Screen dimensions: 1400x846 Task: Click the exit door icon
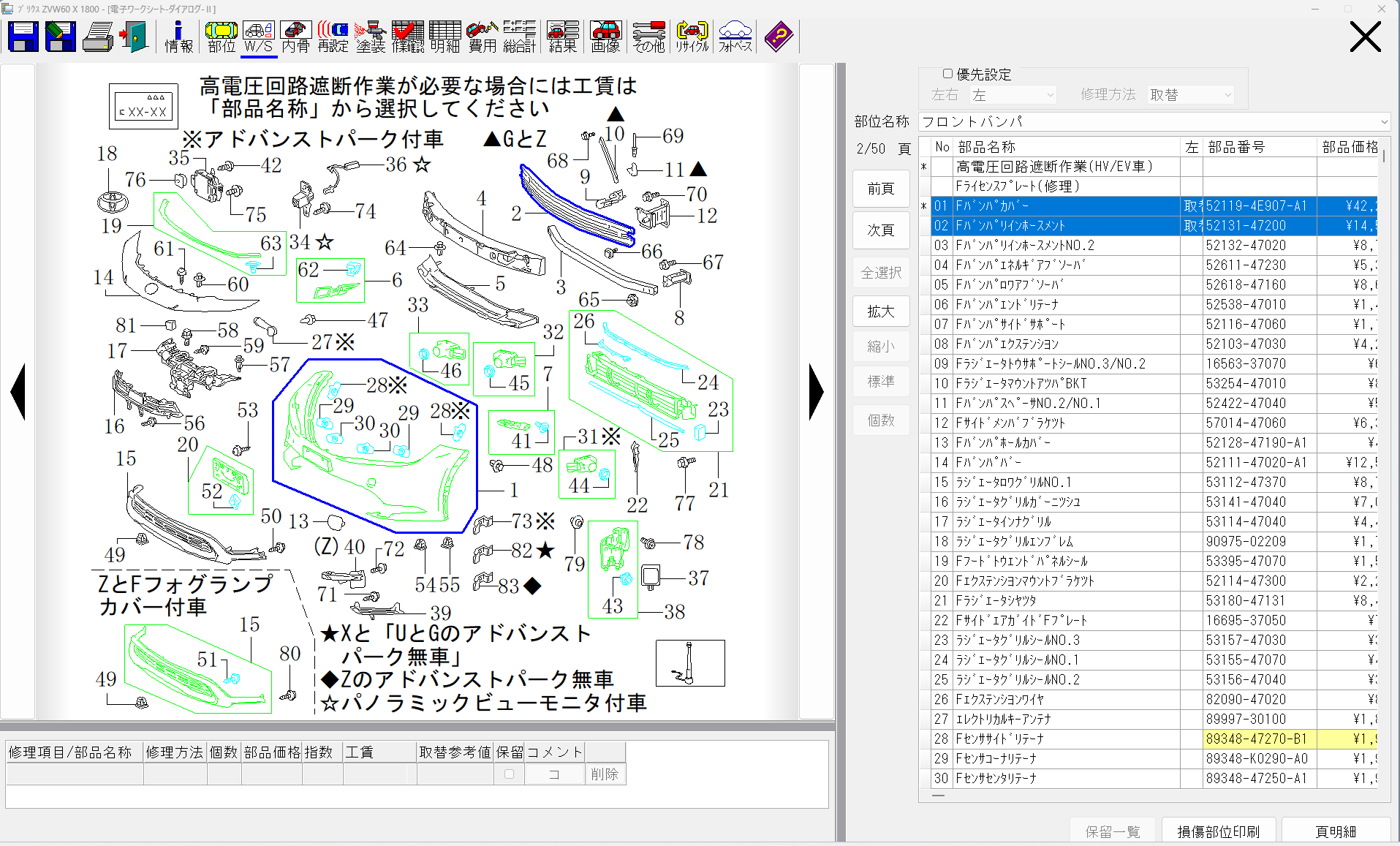point(135,37)
